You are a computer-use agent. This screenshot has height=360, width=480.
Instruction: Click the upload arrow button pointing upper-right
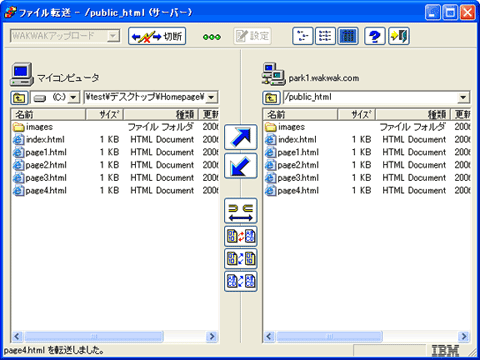pyautogui.click(x=241, y=137)
